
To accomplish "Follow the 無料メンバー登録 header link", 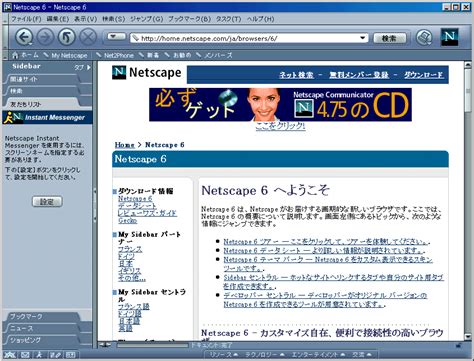I will click(359, 75).
